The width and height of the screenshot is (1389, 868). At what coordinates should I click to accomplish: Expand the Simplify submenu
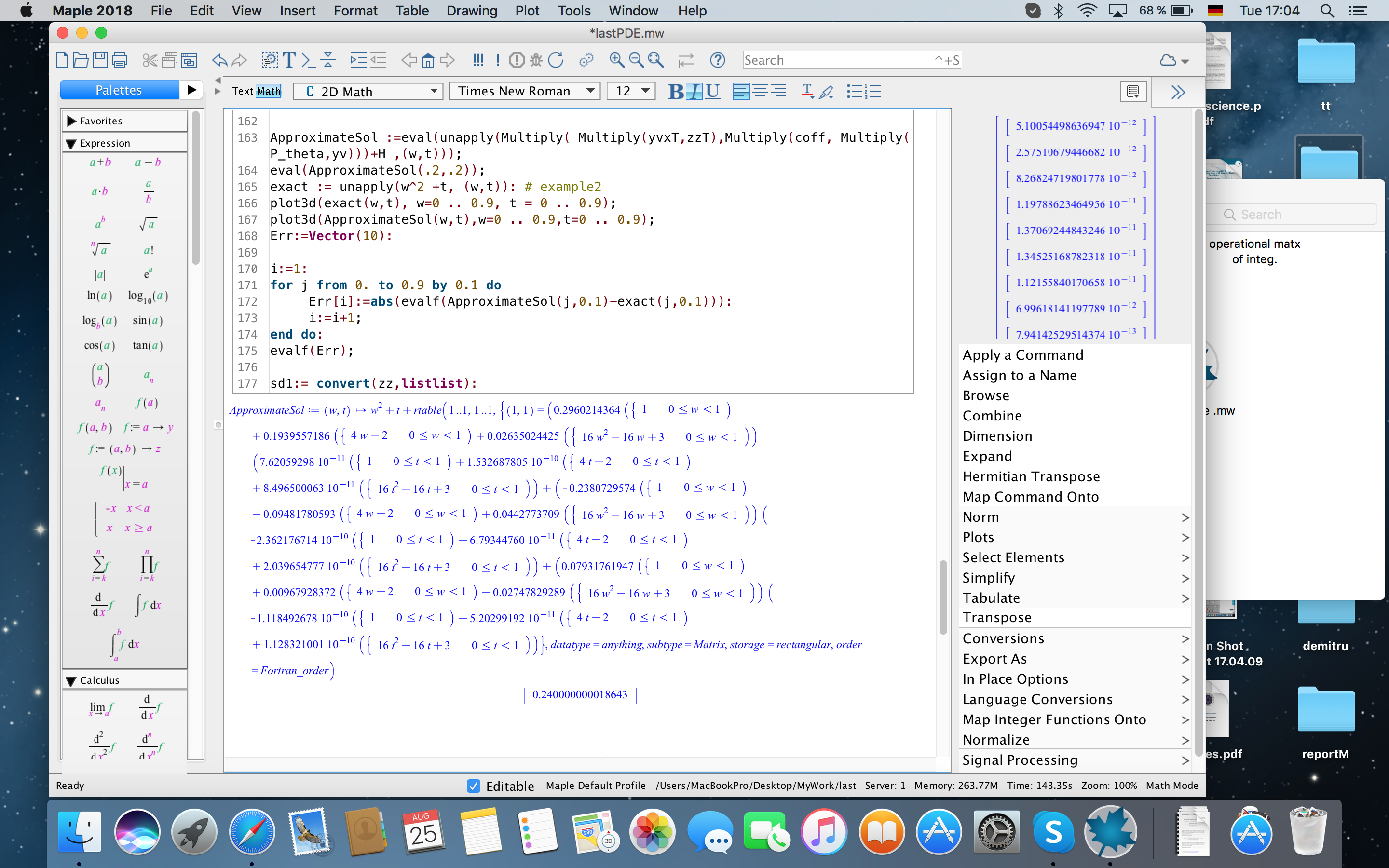(x=1075, y=578)
